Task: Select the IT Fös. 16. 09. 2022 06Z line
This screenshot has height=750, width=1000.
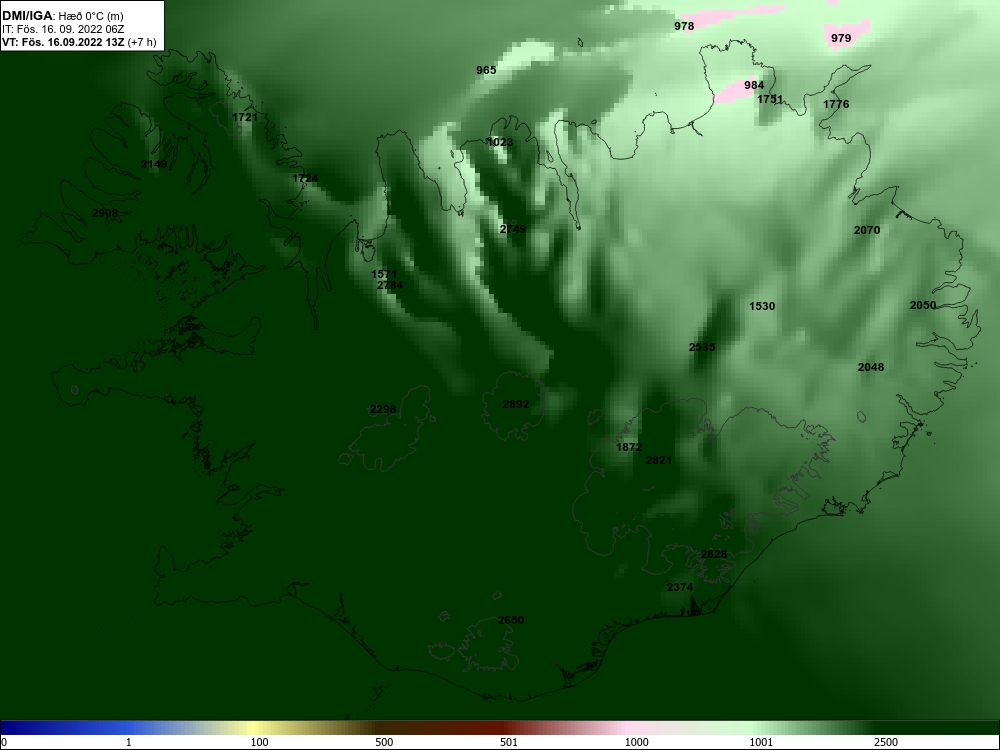Action: point(63,29)
